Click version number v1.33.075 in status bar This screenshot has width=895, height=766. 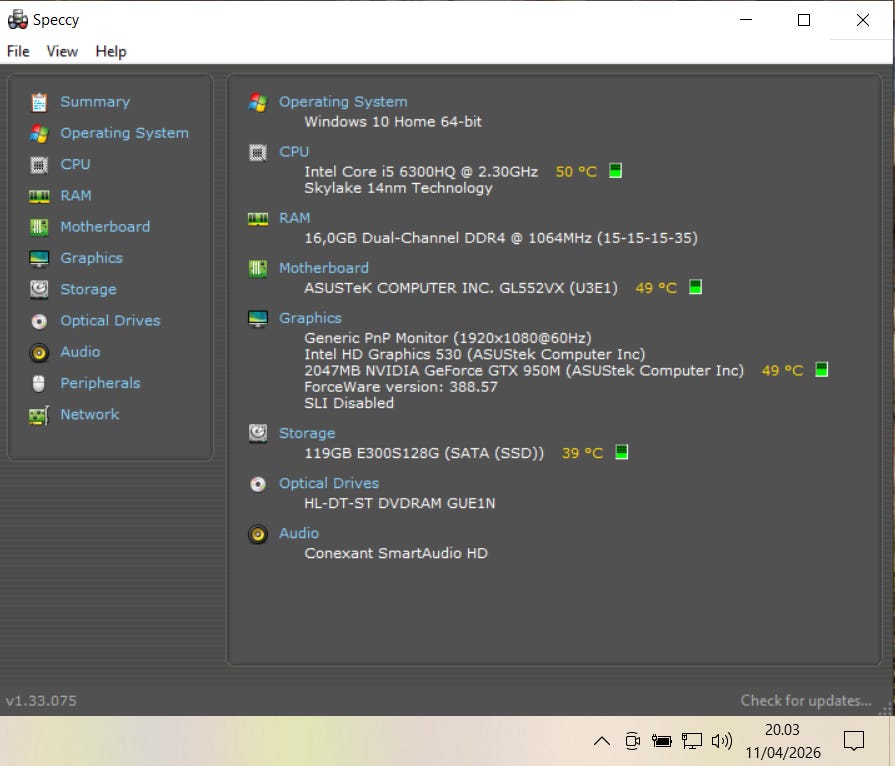(41, 700)
